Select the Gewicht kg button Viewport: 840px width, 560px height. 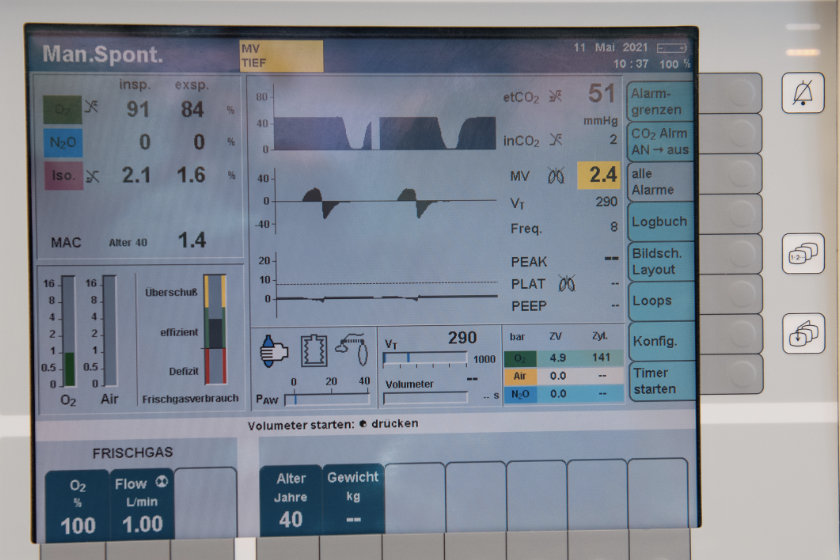[353, 499]
